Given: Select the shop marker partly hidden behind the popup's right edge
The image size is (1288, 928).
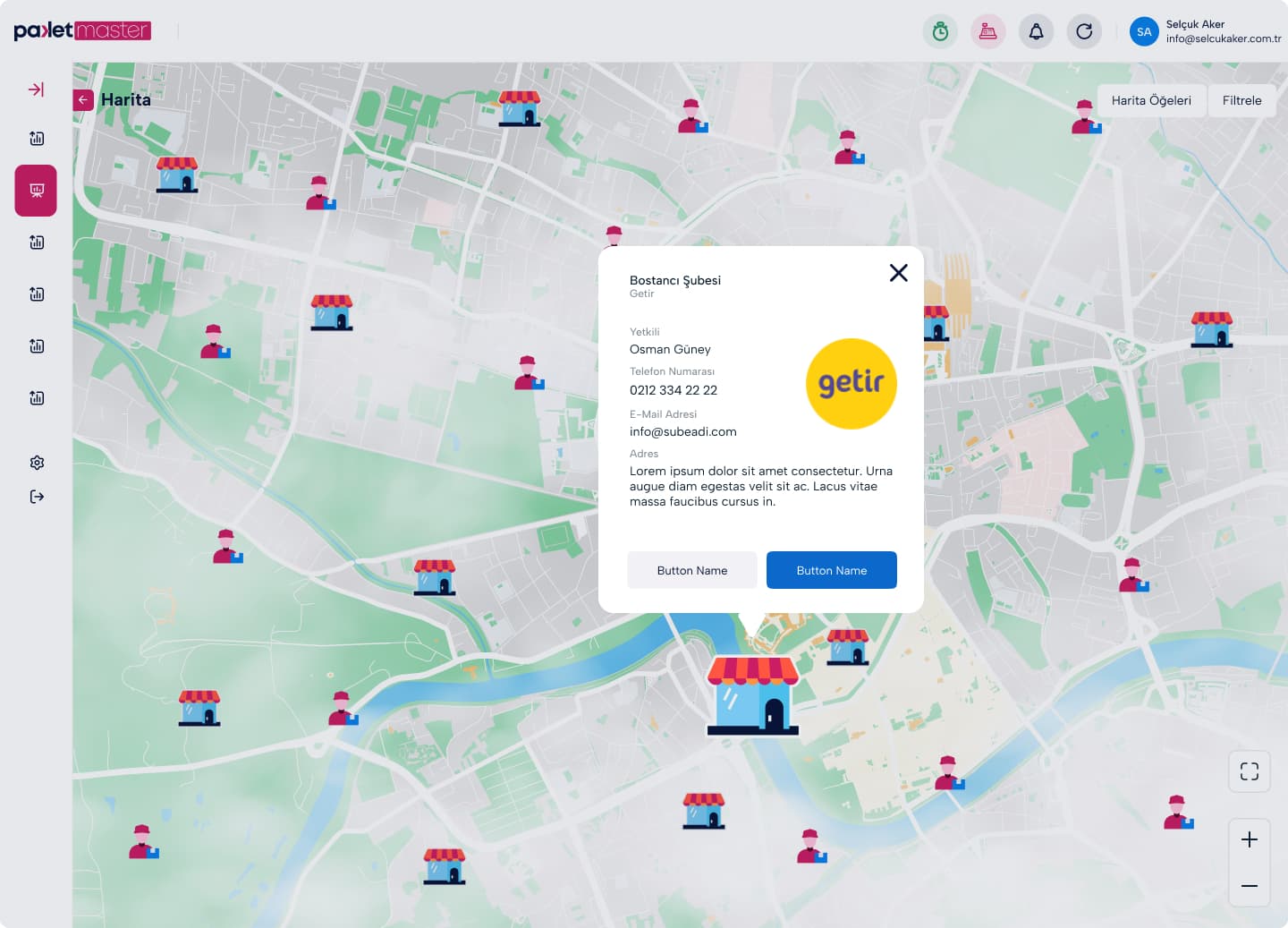Looking at the screenshot, I should pos(936,323).
